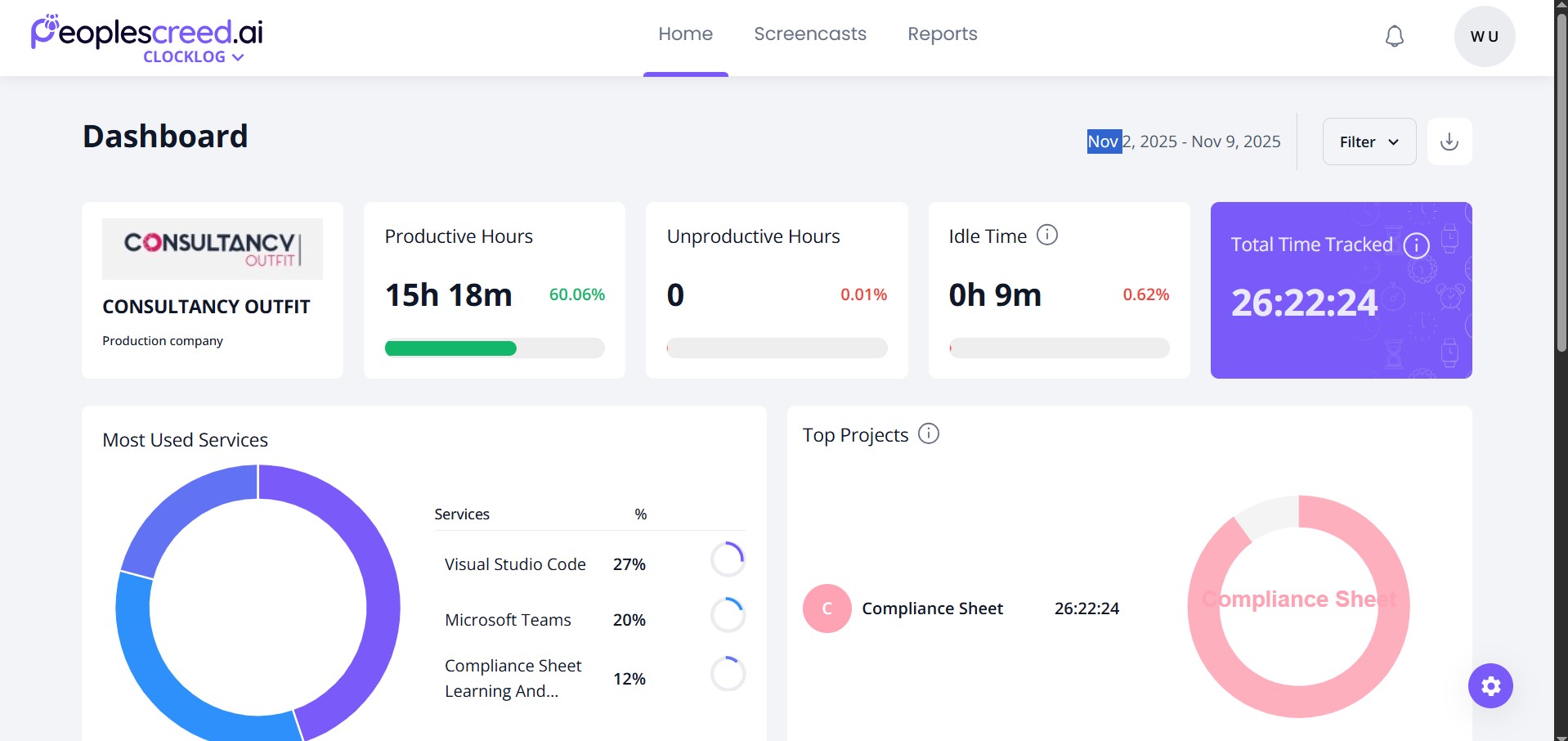Select the Home tab

[x=685, y=34]
